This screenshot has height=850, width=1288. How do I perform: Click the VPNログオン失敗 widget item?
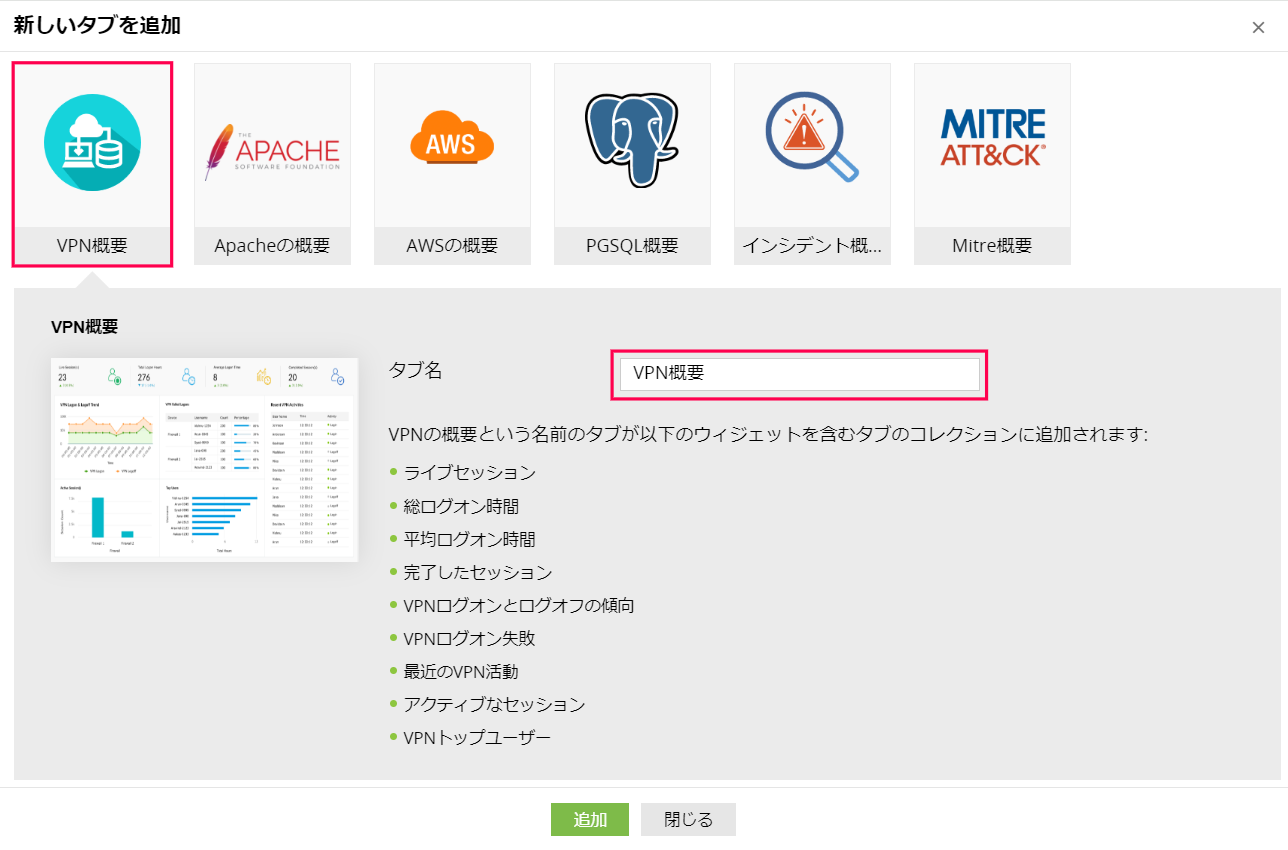(469, 639)
